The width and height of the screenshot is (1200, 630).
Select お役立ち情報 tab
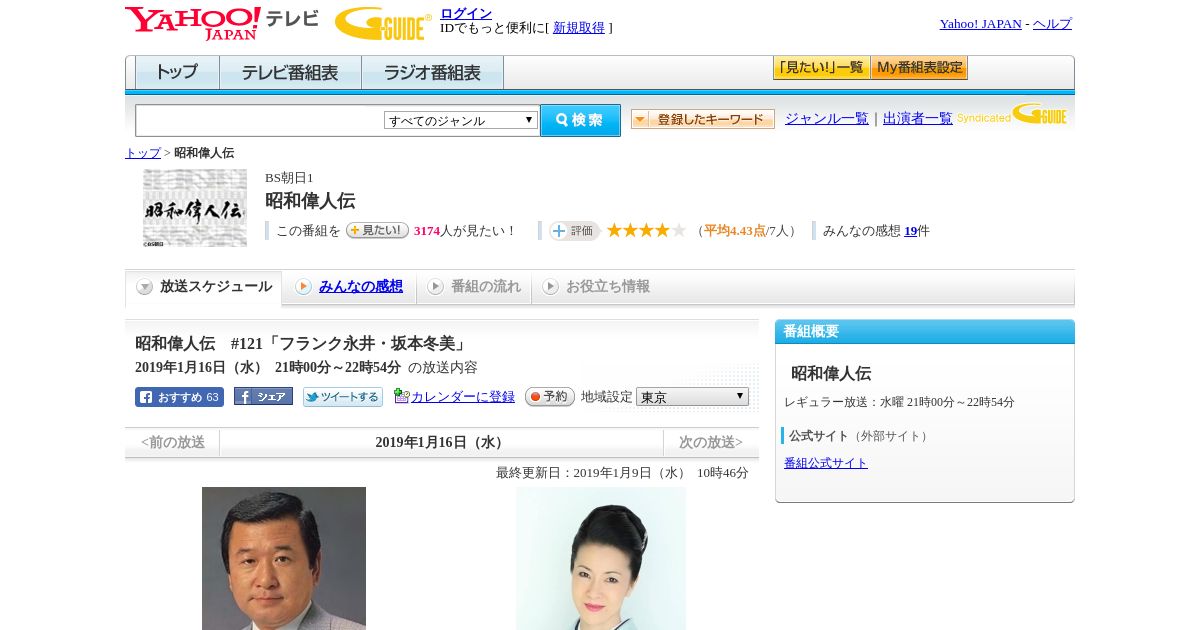(x=596, y=287)
